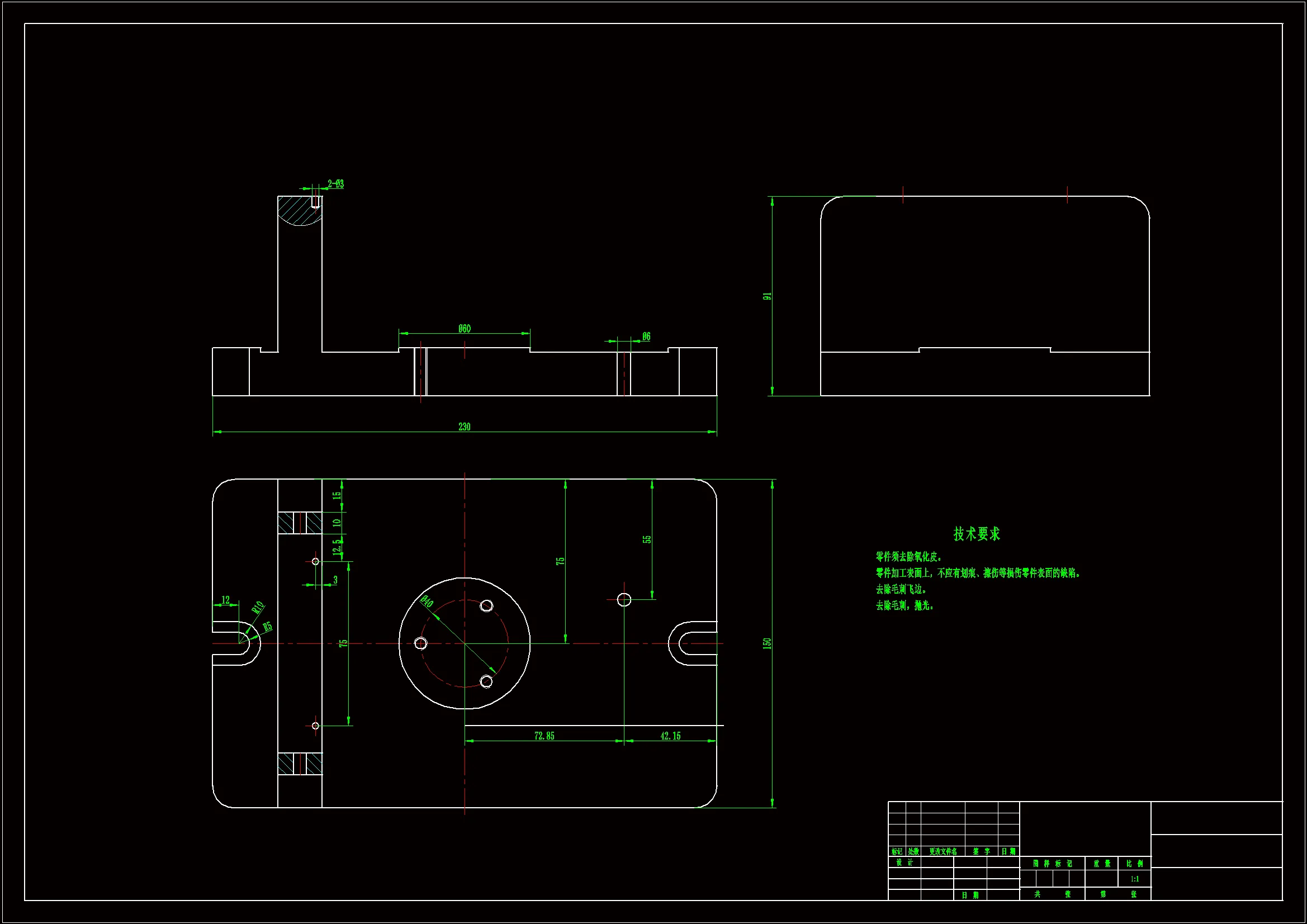Click the 12 slot depth dimension text

(x=225, y=599)
